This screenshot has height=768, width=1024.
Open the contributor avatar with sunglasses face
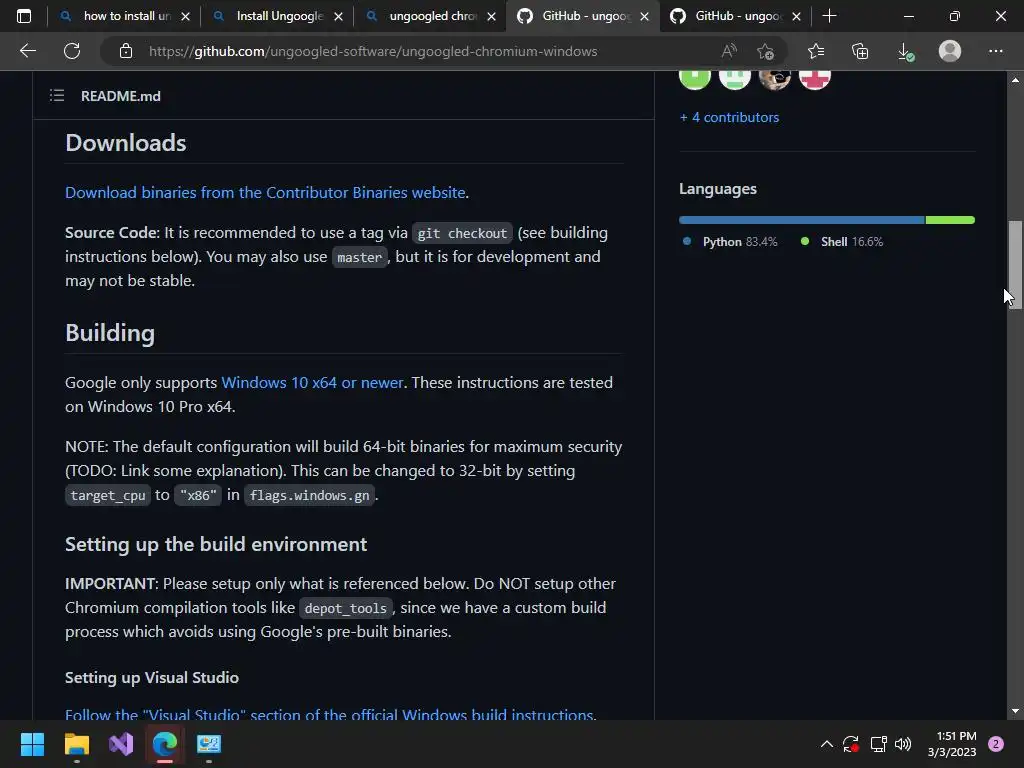(x=775, y=78)
